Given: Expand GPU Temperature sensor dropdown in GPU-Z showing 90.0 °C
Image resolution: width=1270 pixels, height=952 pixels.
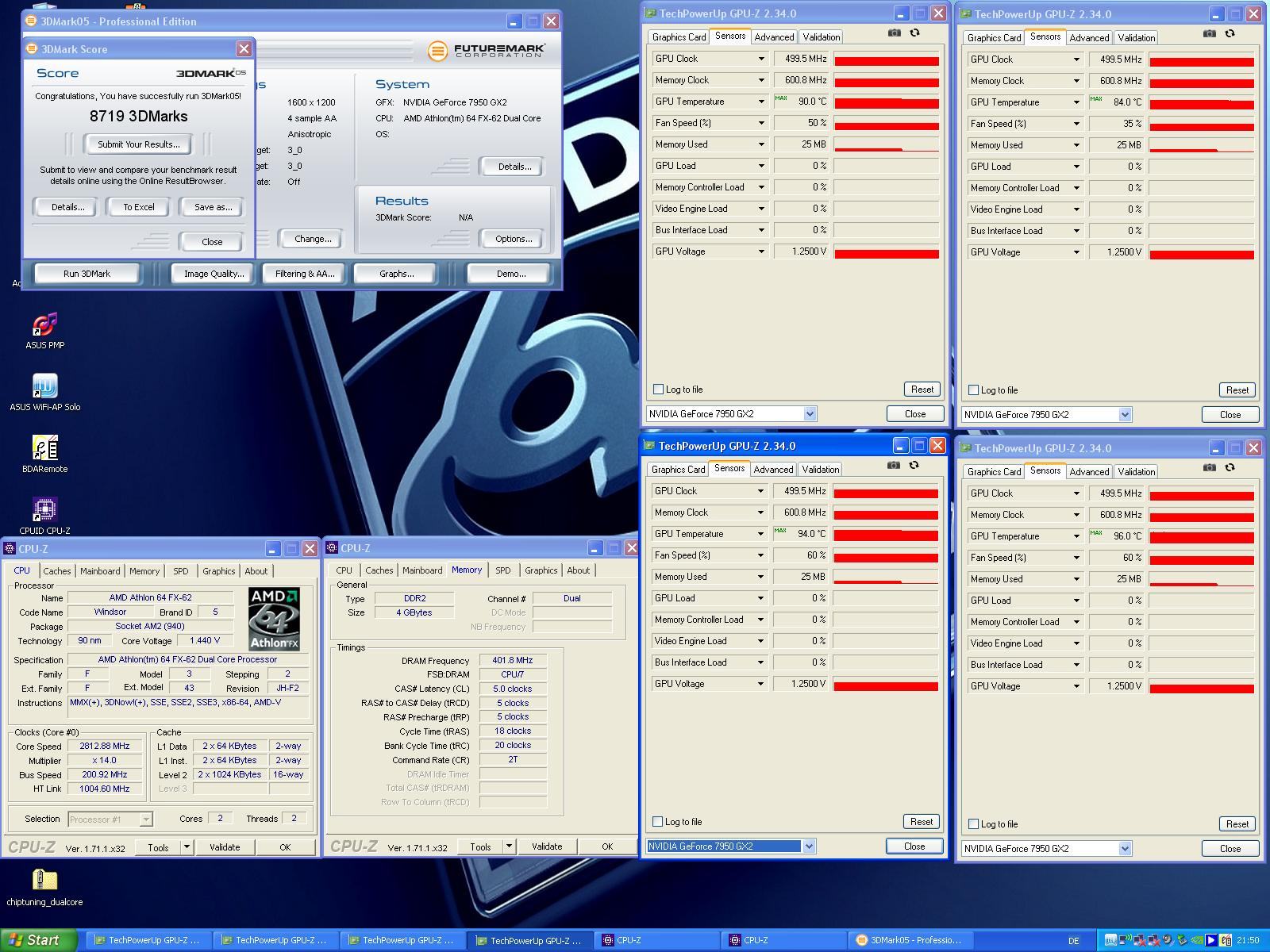Looking at the screenshot, I should tap(760, 102).
